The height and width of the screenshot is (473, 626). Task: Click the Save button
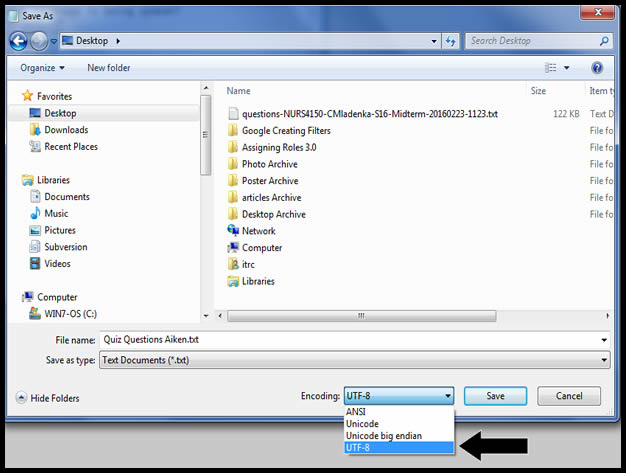[x=495, y=396]
